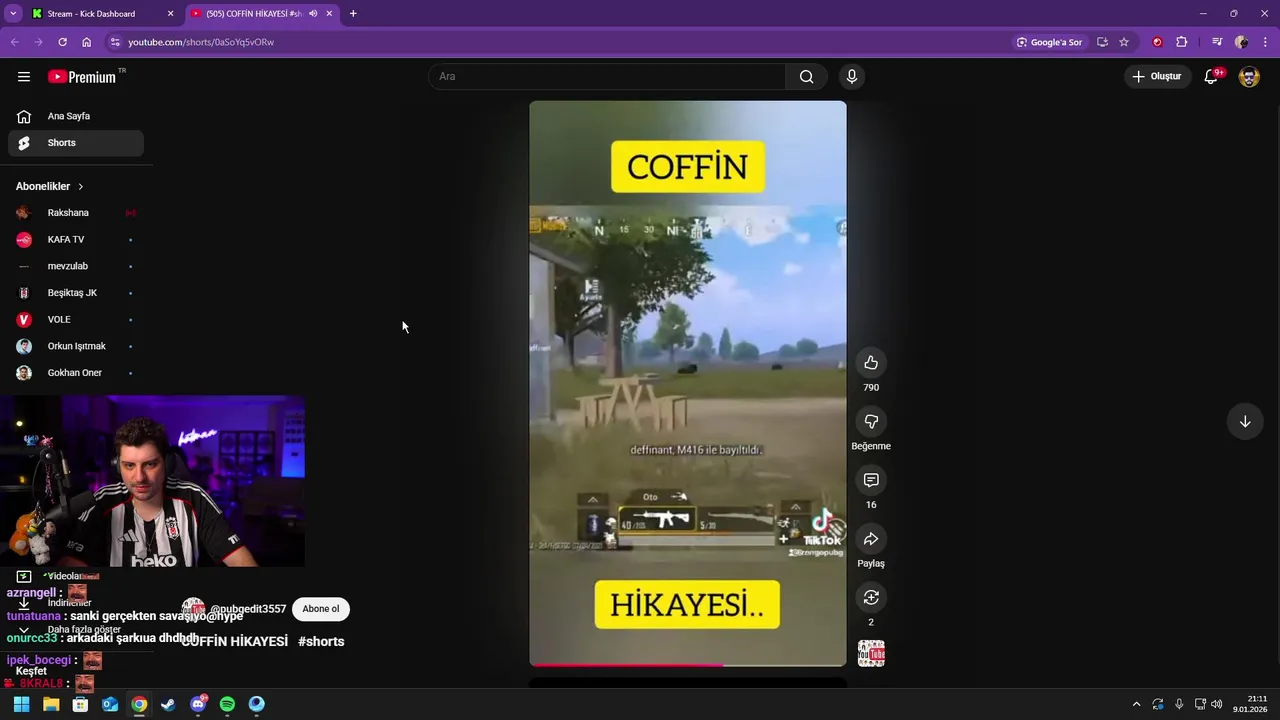The width and height of the screenshot is (1280, 720).
Task: Seek on the short's red progress bar
Action: coord(688,665)
